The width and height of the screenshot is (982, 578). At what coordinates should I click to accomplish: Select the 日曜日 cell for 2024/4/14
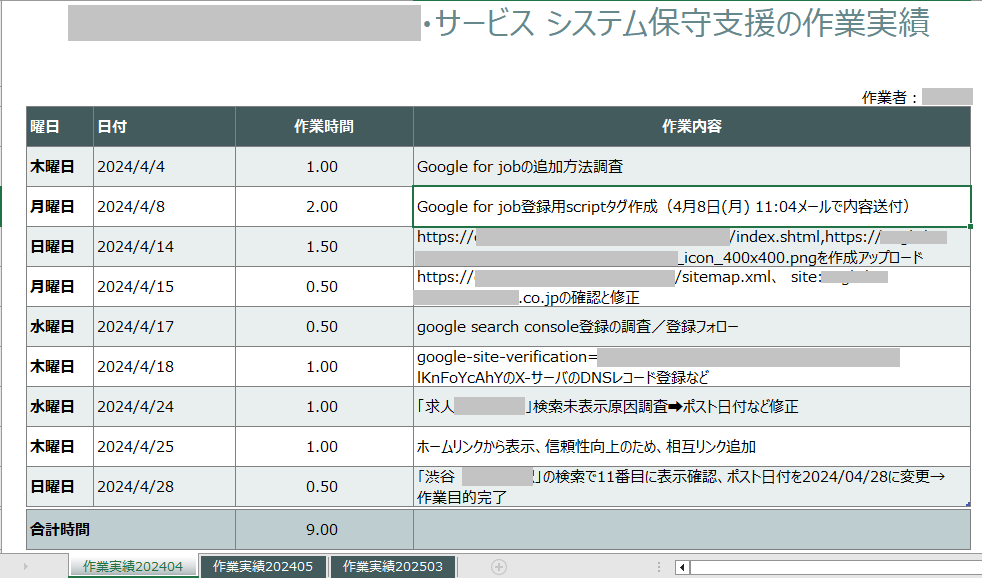click(x=60, y=247)
